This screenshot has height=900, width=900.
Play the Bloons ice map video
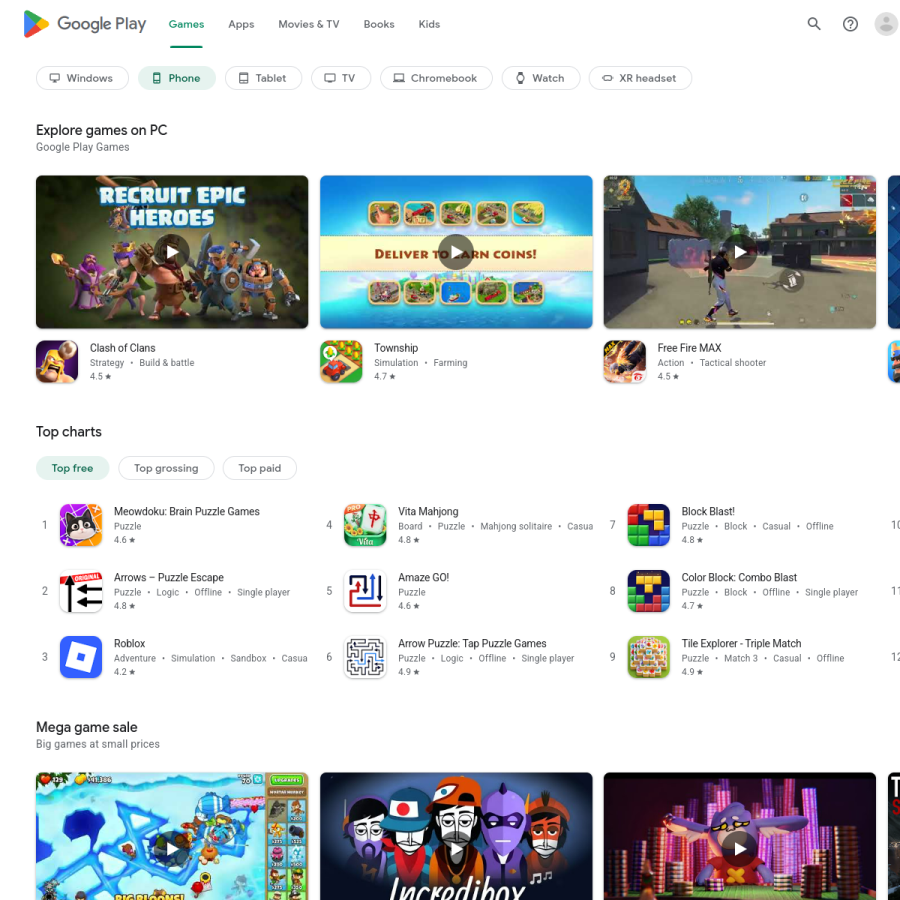pyautogui.click(x=172, y=848)
